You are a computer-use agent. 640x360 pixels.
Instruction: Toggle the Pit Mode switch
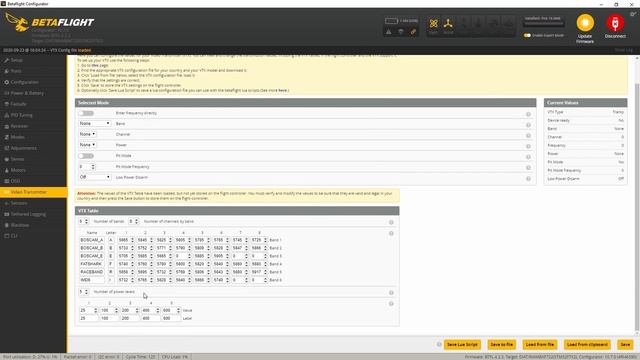point(86,156)
